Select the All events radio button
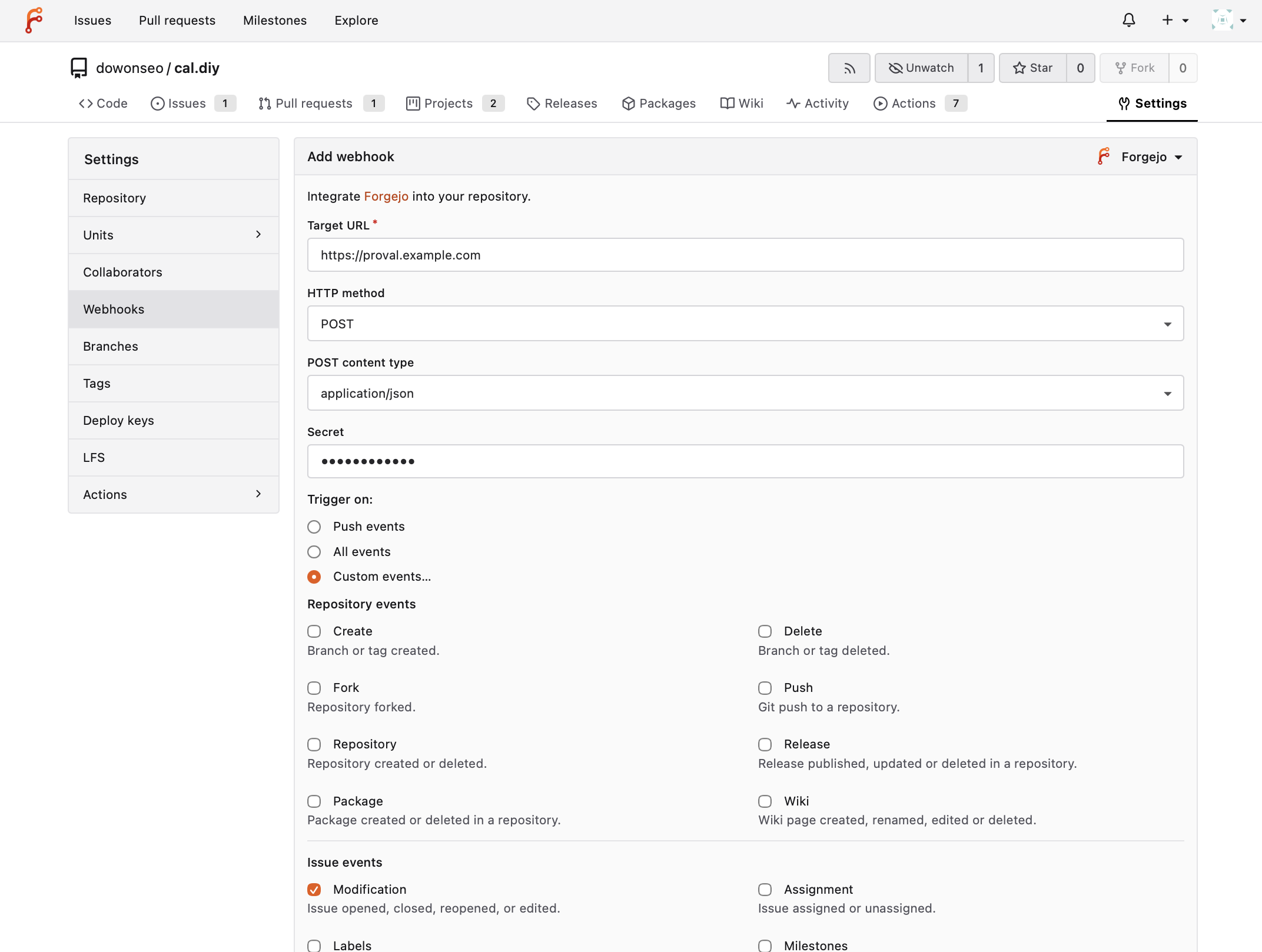The height and width of the screenshot is (952, 1262). click(314, 552)
